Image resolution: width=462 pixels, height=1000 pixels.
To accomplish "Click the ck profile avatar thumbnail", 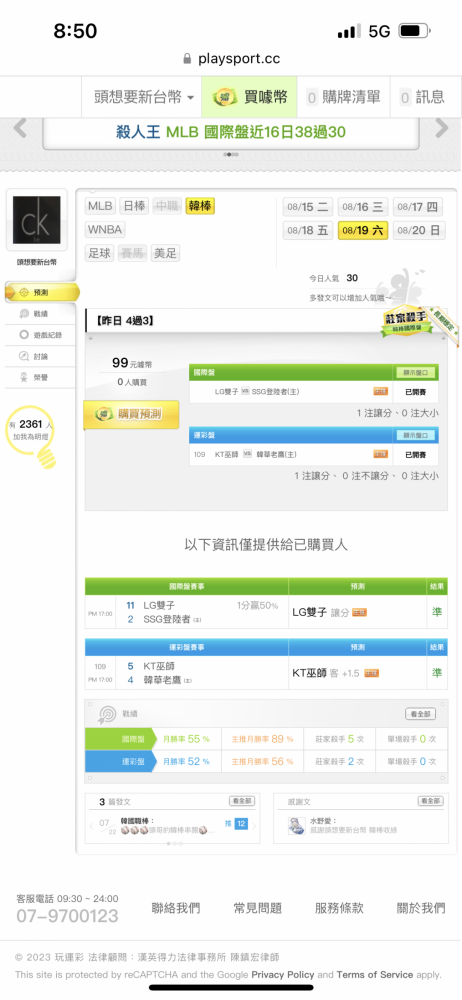I will point(37,220).
